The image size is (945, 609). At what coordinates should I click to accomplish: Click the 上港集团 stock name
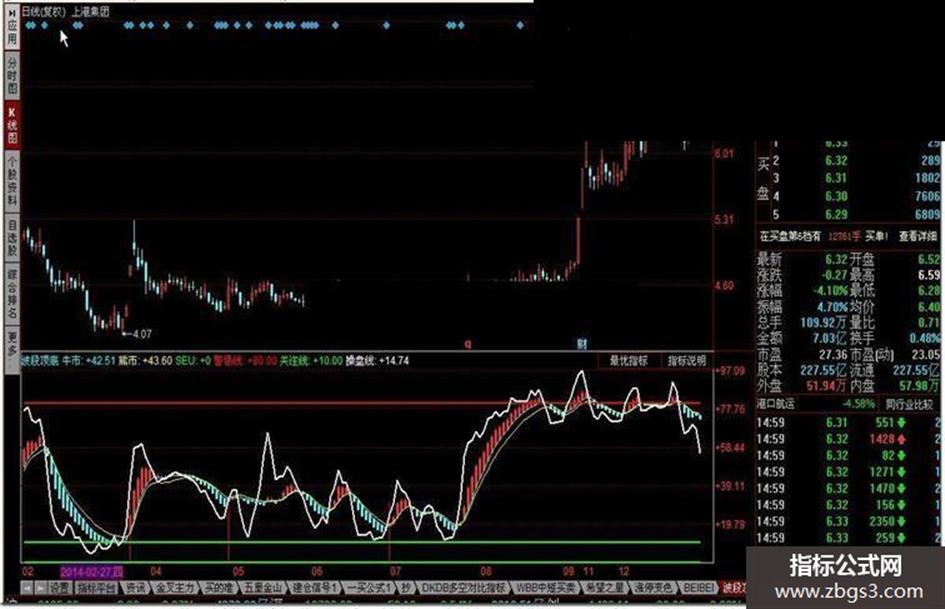click(90, 11)
